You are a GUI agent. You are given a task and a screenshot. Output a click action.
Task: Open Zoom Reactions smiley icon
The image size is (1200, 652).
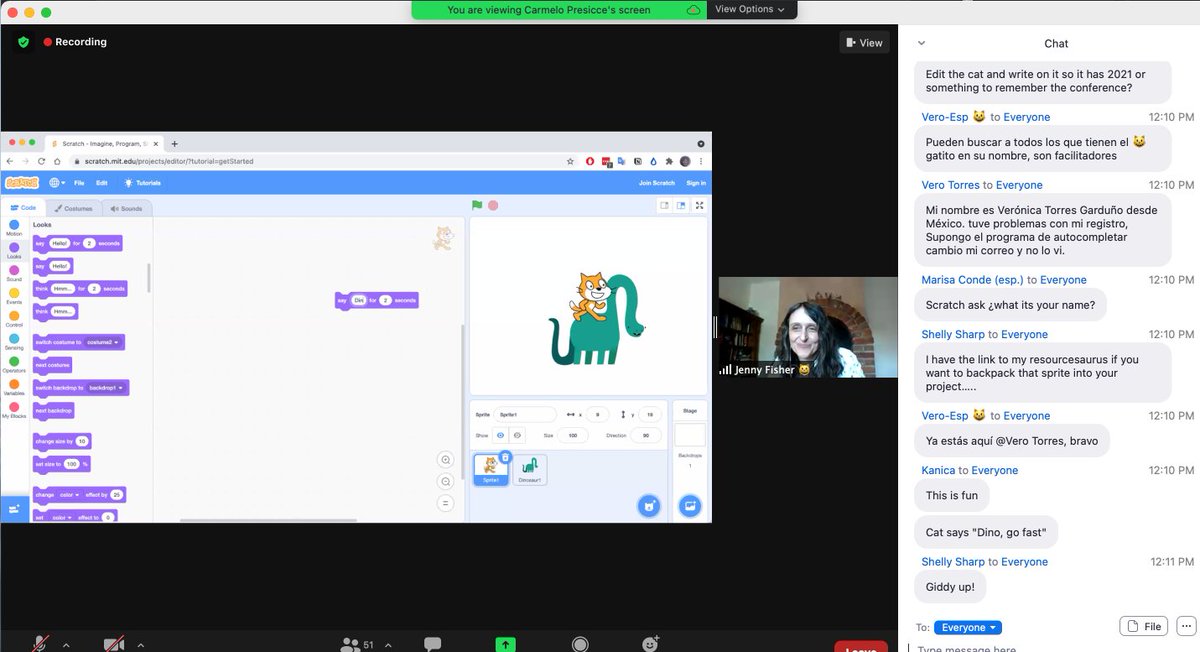pos(651,645)
